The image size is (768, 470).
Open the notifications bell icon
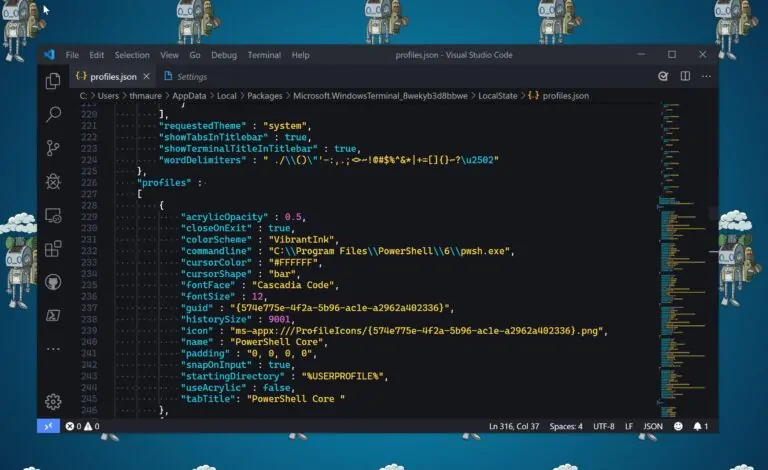pos(700,426)
